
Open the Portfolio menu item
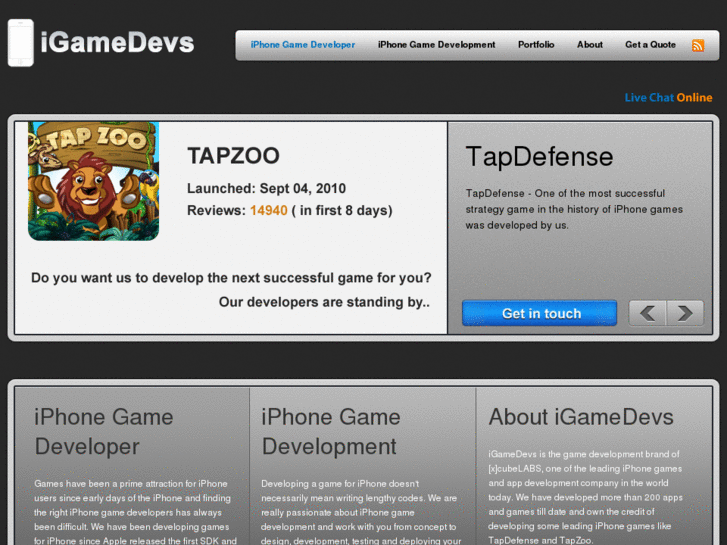(x=536, y=45)
